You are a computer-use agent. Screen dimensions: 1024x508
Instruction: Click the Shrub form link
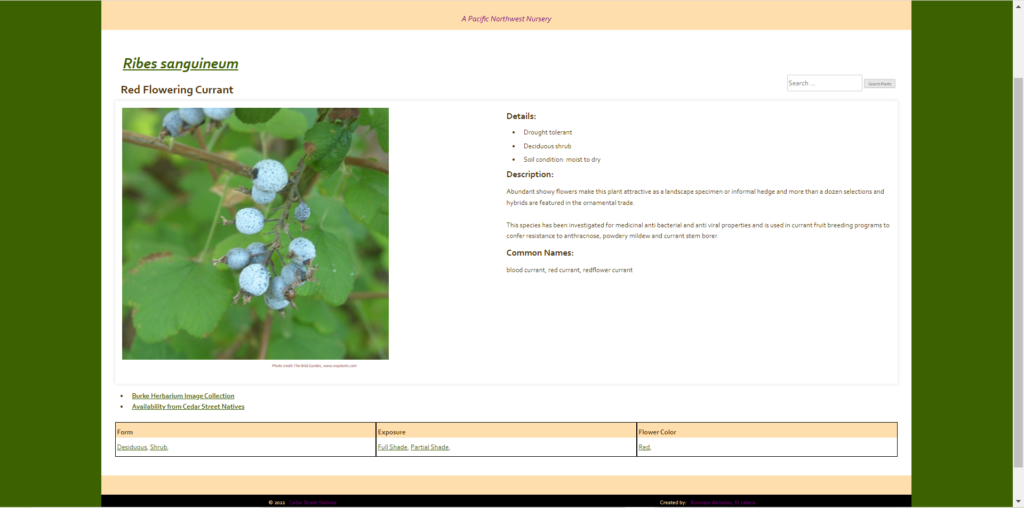click(x=159, y=447)
